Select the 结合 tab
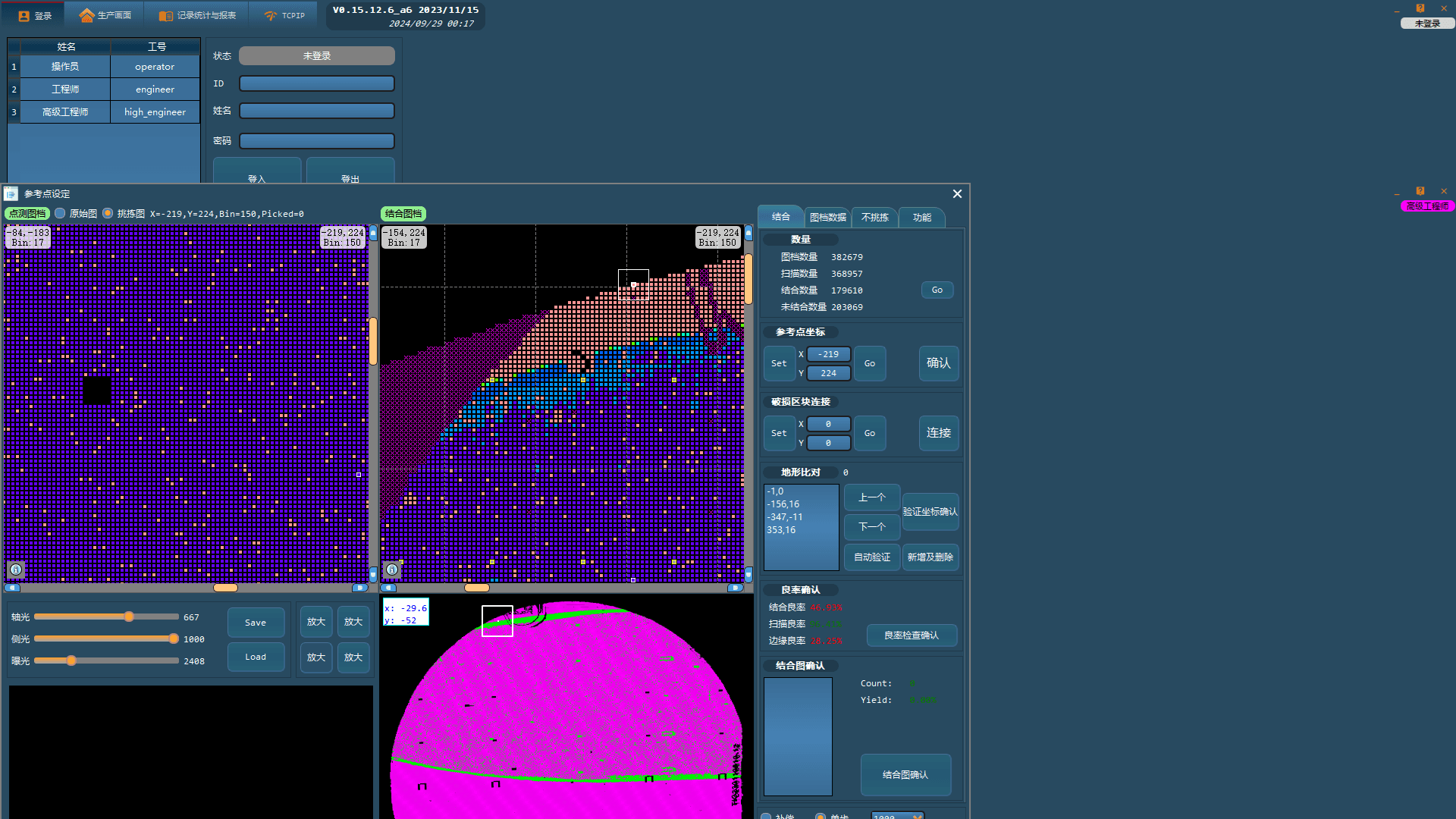Viewport: 1456px width, 819px height. click(780, 217)
